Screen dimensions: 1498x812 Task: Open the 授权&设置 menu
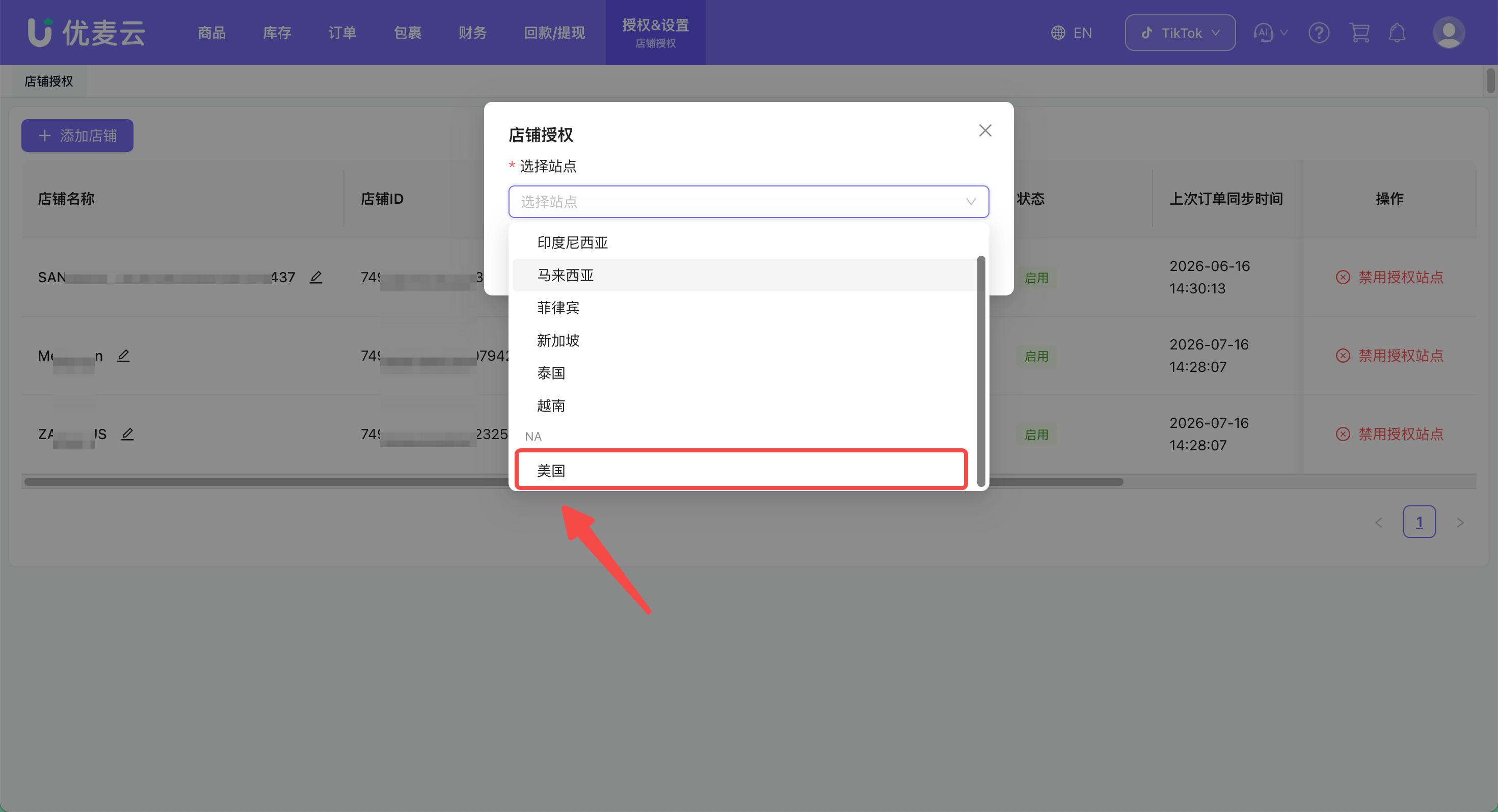tap(655, 33)
